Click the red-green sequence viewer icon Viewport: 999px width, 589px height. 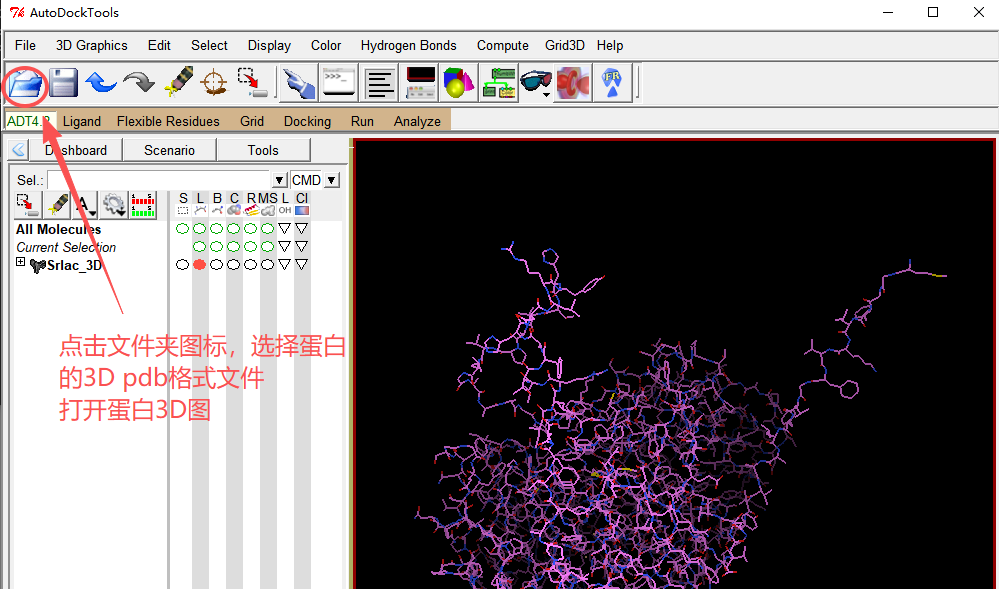tap(144, 204)
